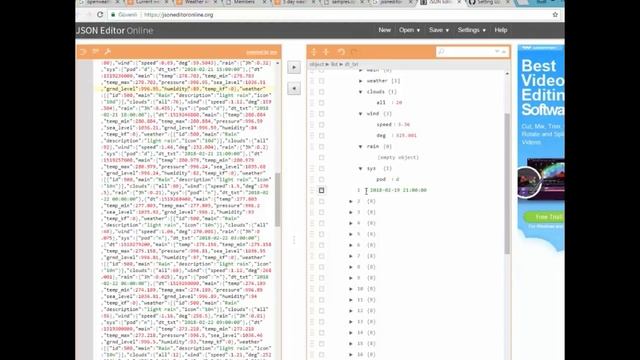
Task: Expand list item 5
Action: [351, 234]
